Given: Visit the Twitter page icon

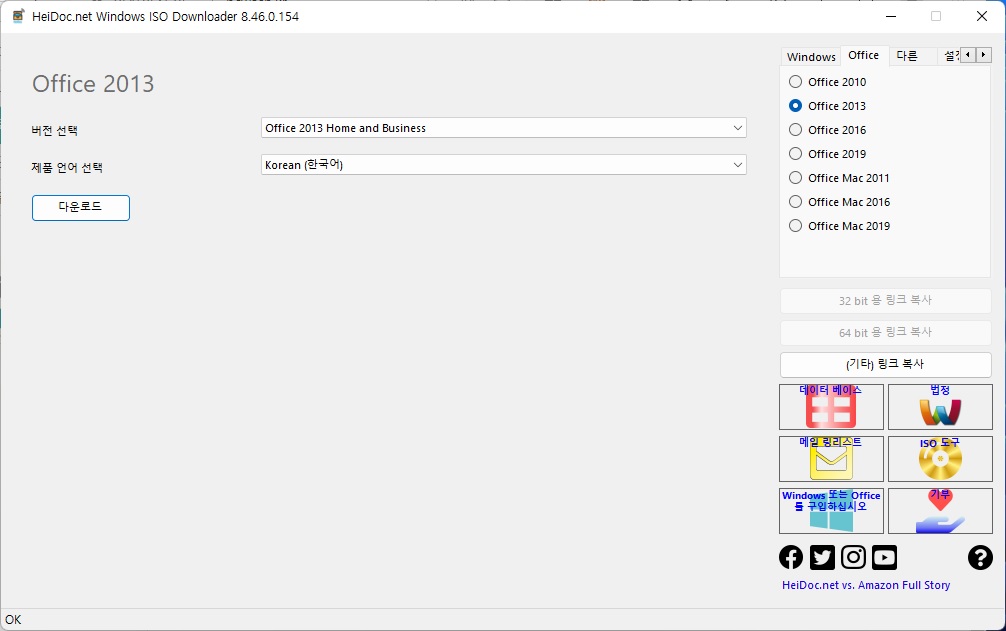Looking at the screenshot, I should pos(822,557).
